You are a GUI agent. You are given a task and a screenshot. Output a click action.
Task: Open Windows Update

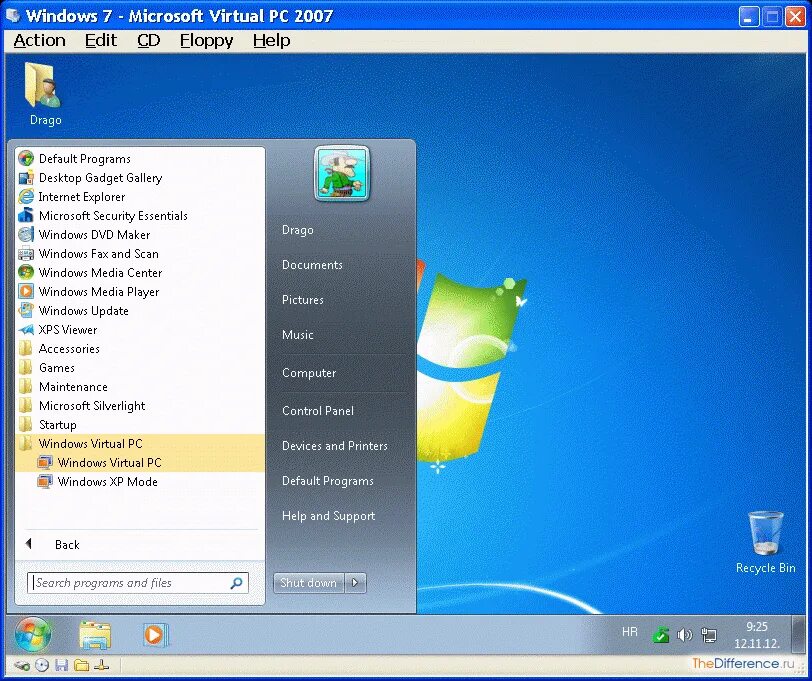point(140,311)
